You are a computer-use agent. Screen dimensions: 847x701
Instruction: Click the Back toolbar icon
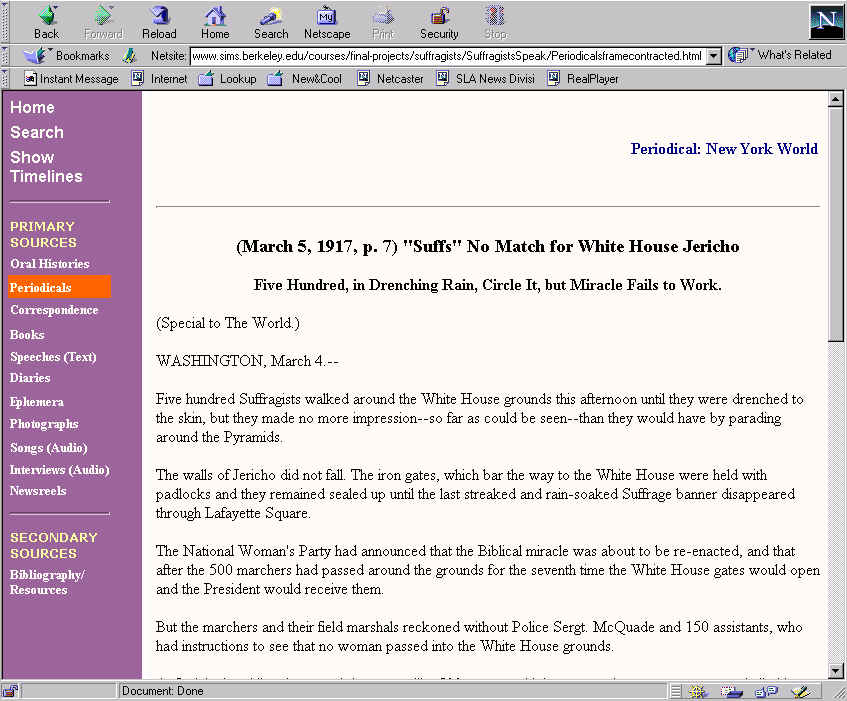pyautogui.click(x=46, y=23)
